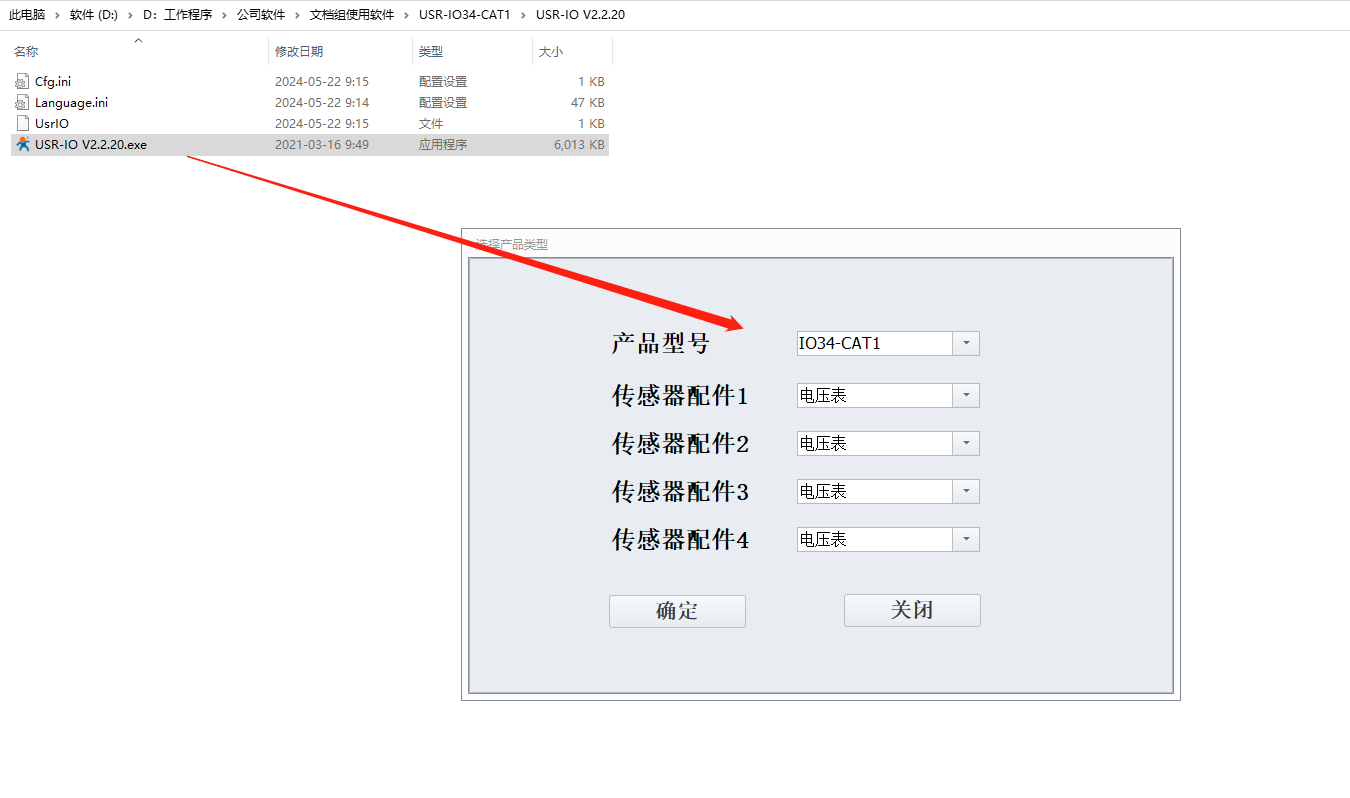This screenshot has height=798, width=1350.
Task: Click the Language.ini file icon
Action: (23, 102)
